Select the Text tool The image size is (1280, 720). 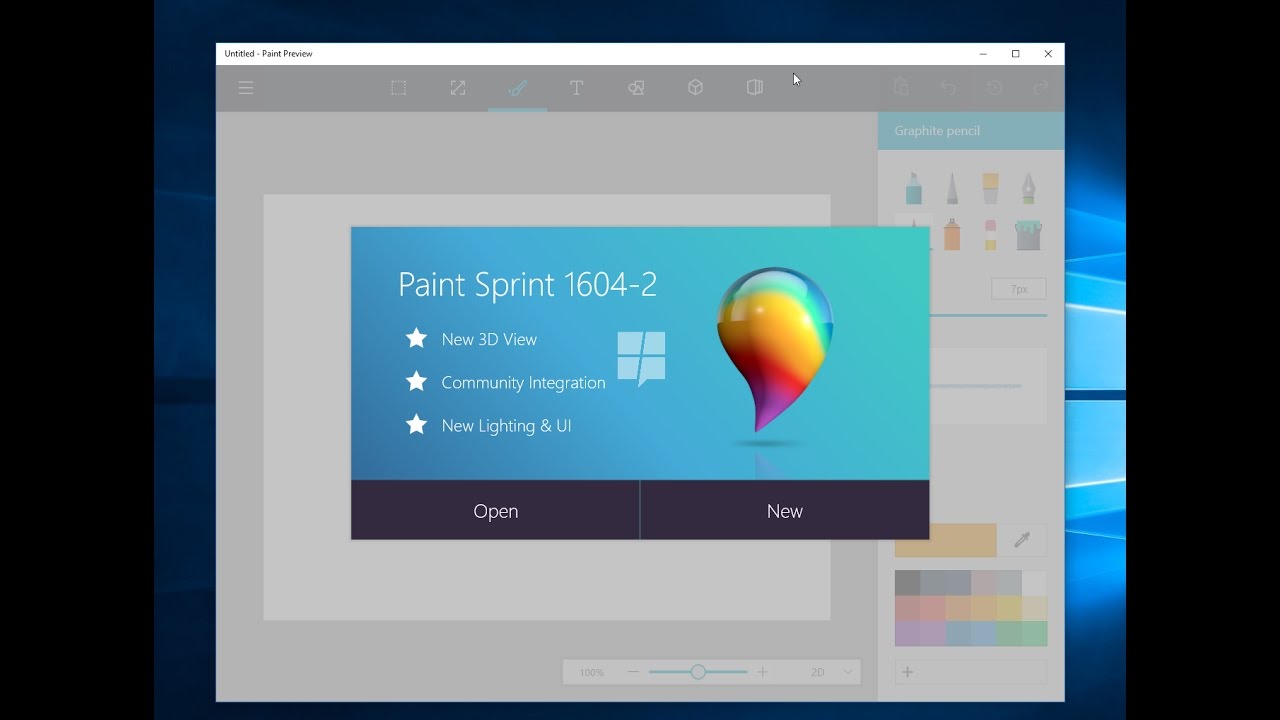pos(576,88)
